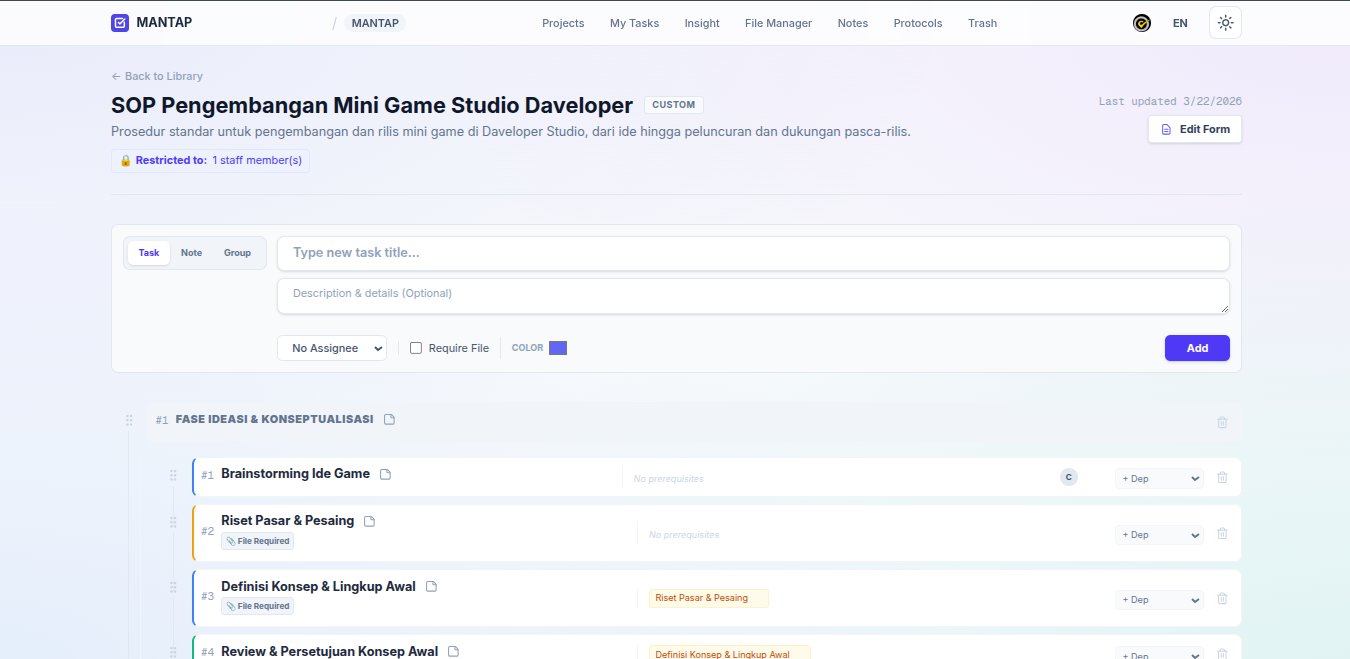Select Definisi Konsep & Lingkup Awal title
The height and width of the screenshot is (659, 1350).
tap(318, 587)
